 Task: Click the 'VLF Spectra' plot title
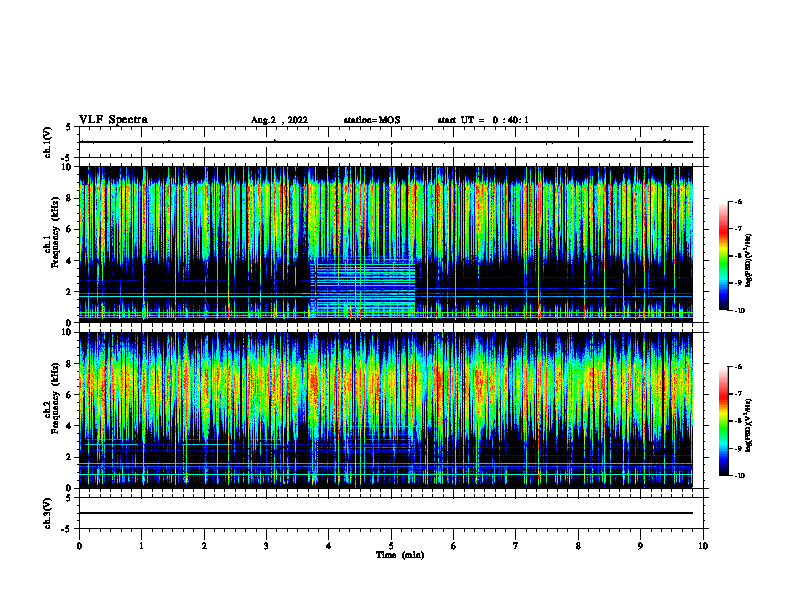click(x=113, y=120)
